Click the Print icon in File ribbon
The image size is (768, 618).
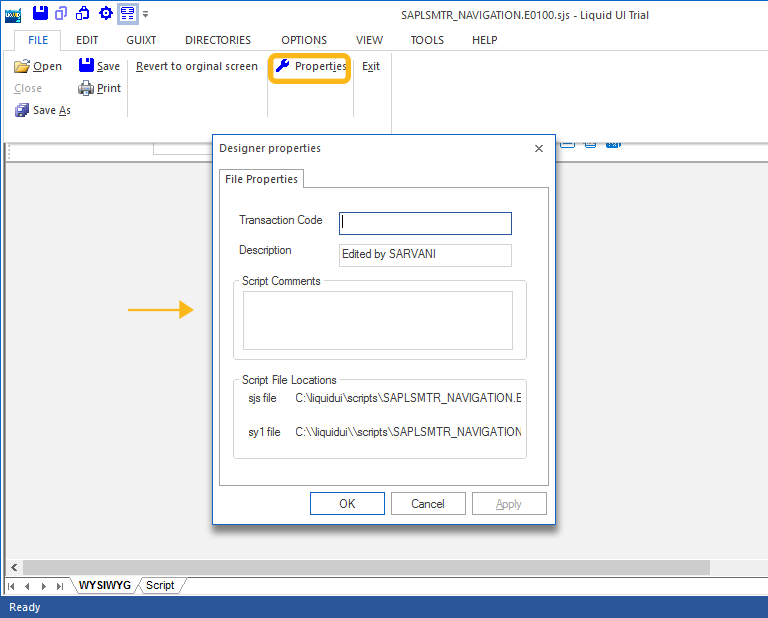click(86, 88)
